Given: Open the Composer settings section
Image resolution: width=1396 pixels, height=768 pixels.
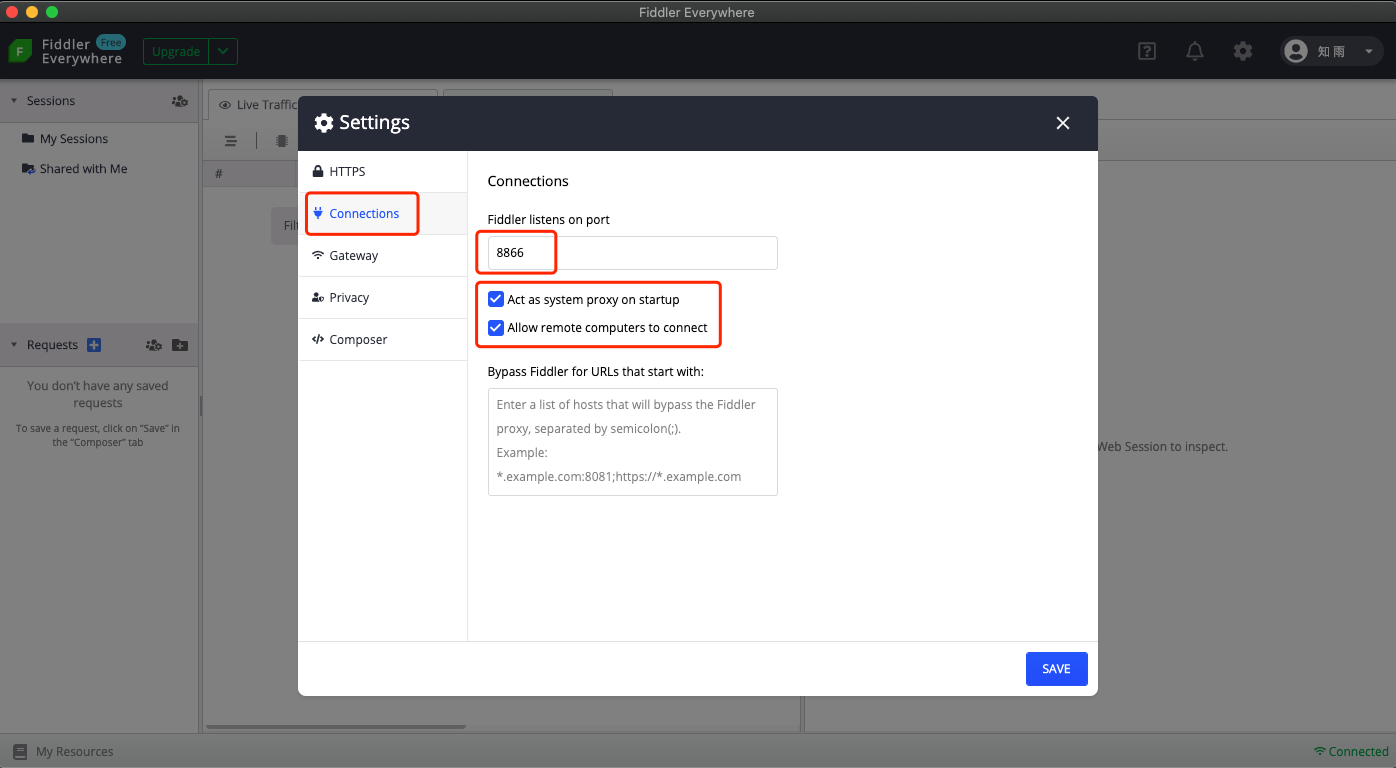Looking at the screenshot, I should (x=383, y=340).
